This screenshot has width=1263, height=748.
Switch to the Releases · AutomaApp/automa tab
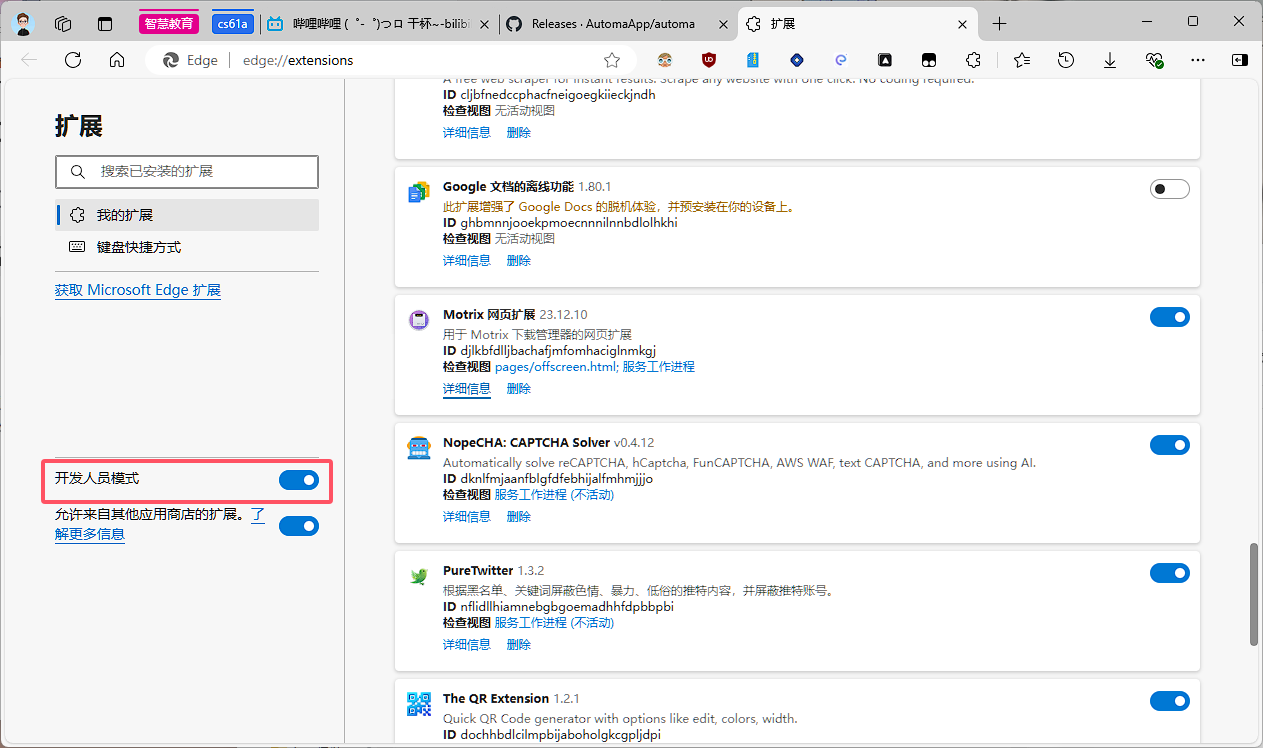click(x=618, y=24)
